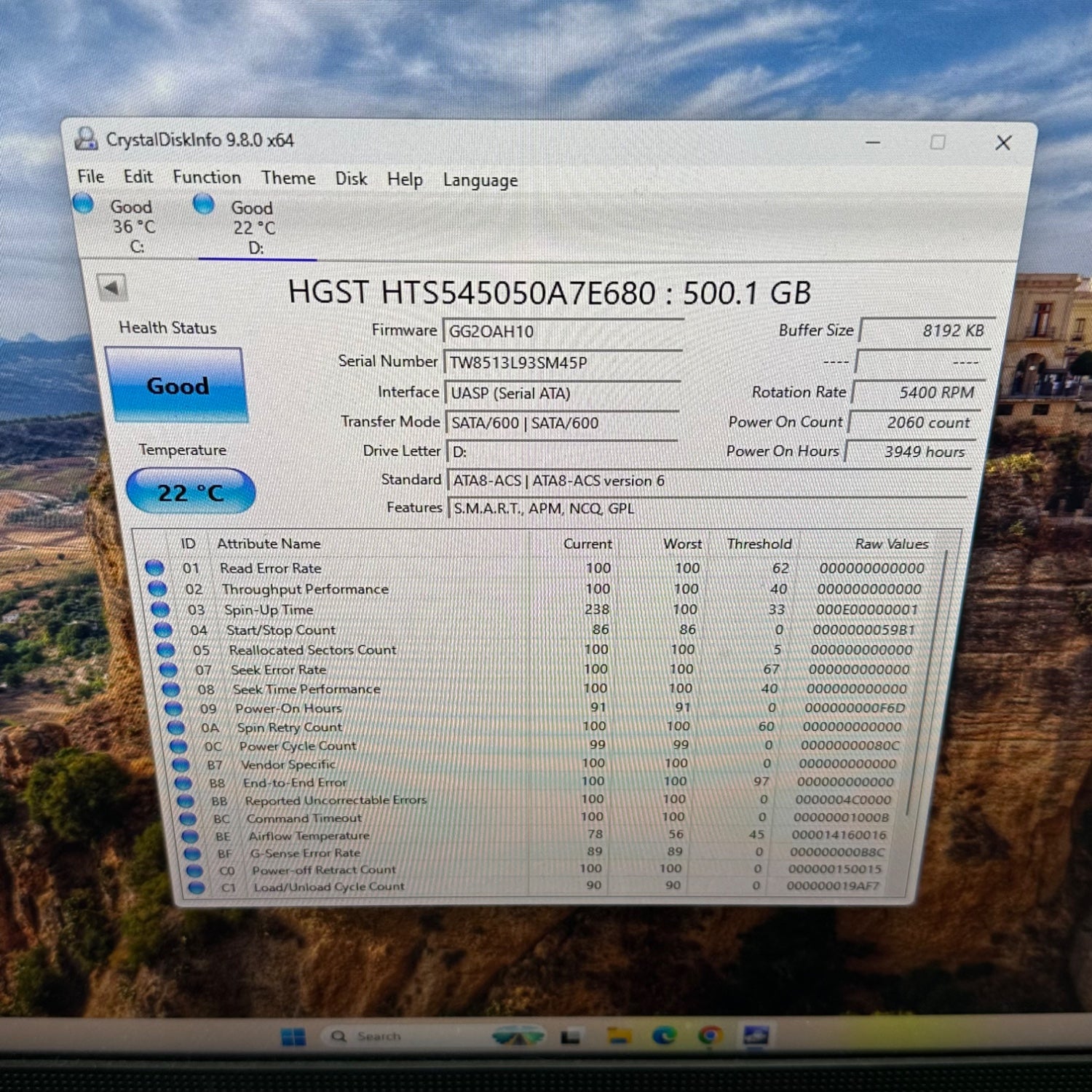Viewport: 1092px width, 1092px height.
Task: Open Task View from the taskbar
Action: (571, 1036)
